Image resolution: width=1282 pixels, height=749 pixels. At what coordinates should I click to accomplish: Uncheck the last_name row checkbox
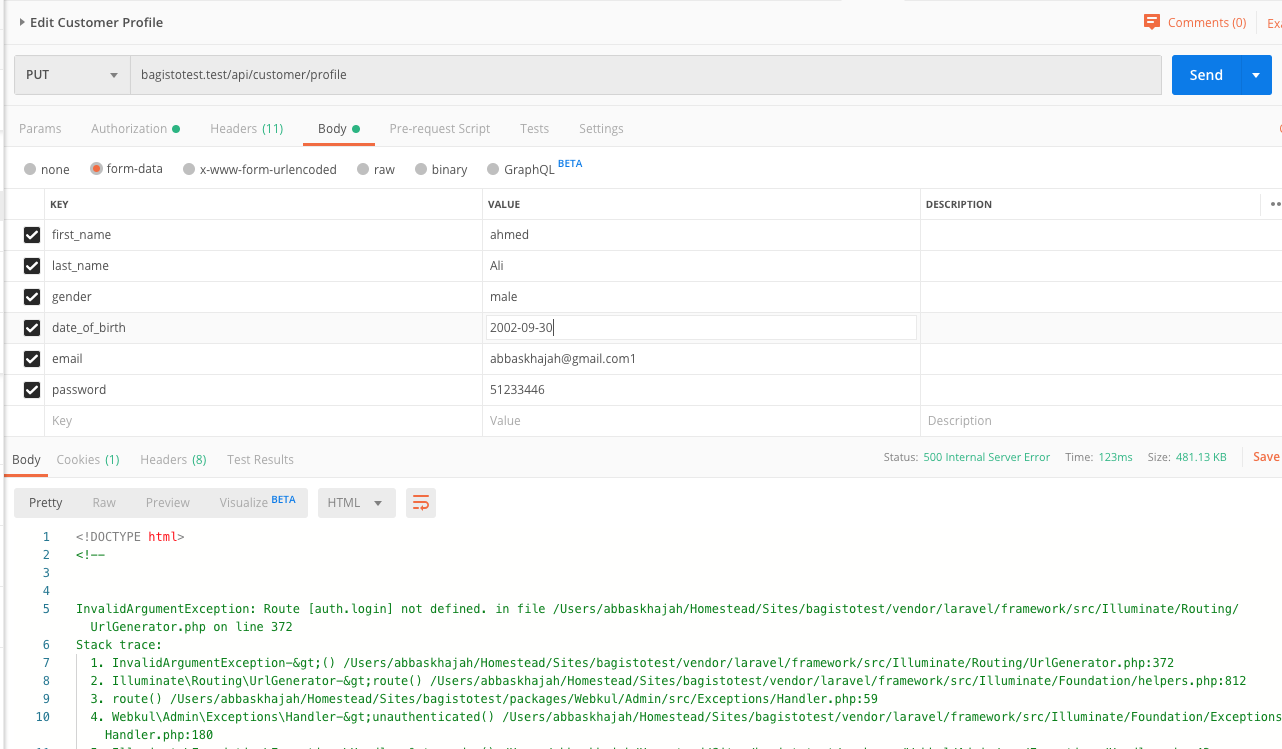pyautogui.click(x=32, y=266)
